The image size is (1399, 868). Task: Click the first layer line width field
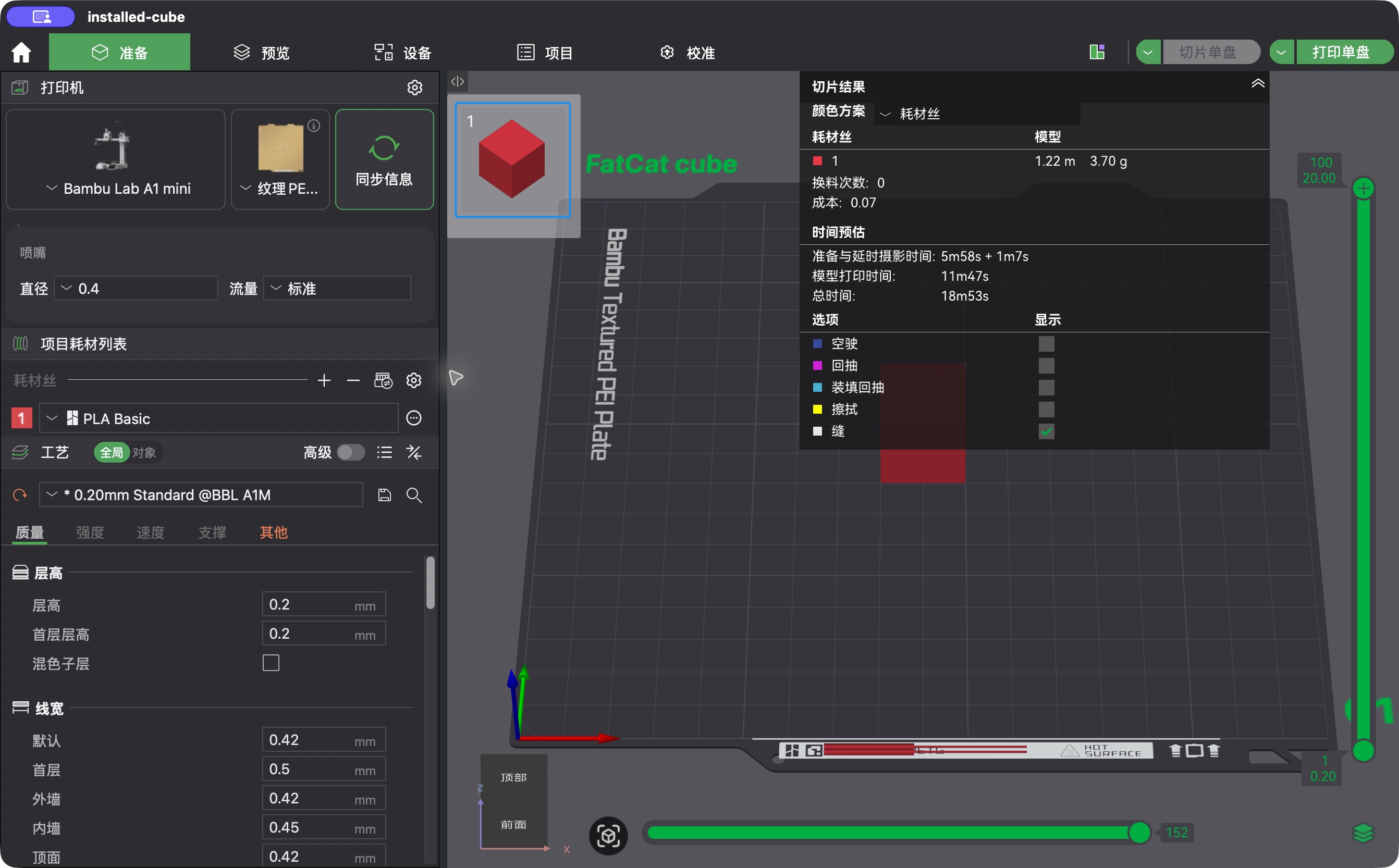click(x=324, y=769)
